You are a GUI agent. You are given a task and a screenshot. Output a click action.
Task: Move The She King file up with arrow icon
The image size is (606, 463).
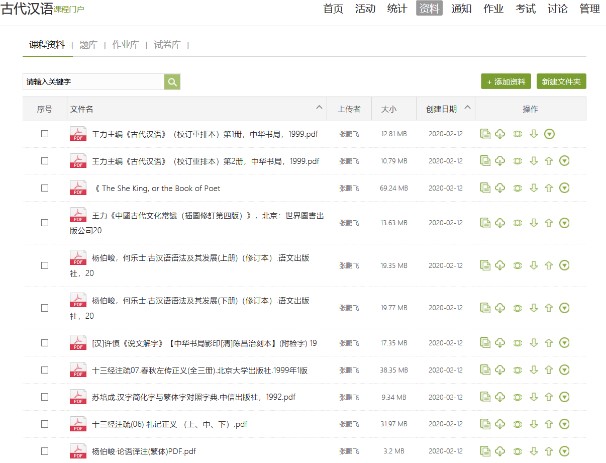click(x=549, y=187)
